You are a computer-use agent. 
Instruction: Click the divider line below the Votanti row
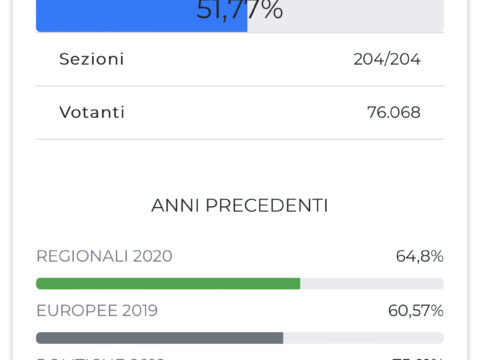[240, 139]
